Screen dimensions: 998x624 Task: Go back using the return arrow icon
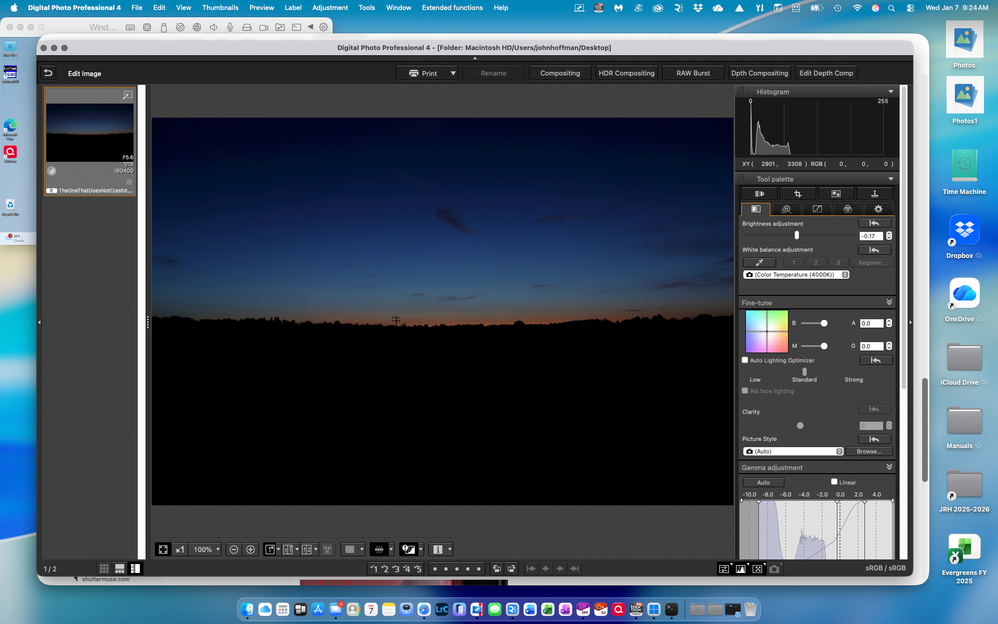pos(48,73)
